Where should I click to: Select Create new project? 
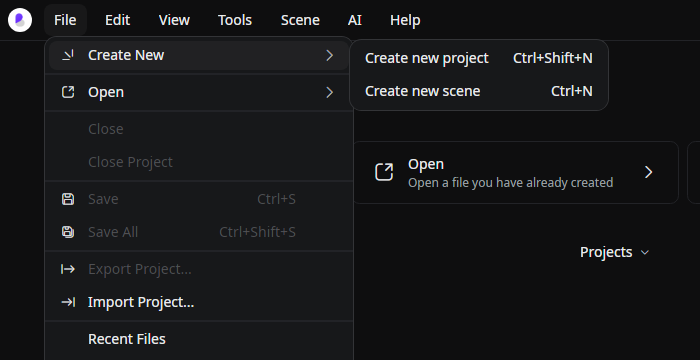pos(479,58)
